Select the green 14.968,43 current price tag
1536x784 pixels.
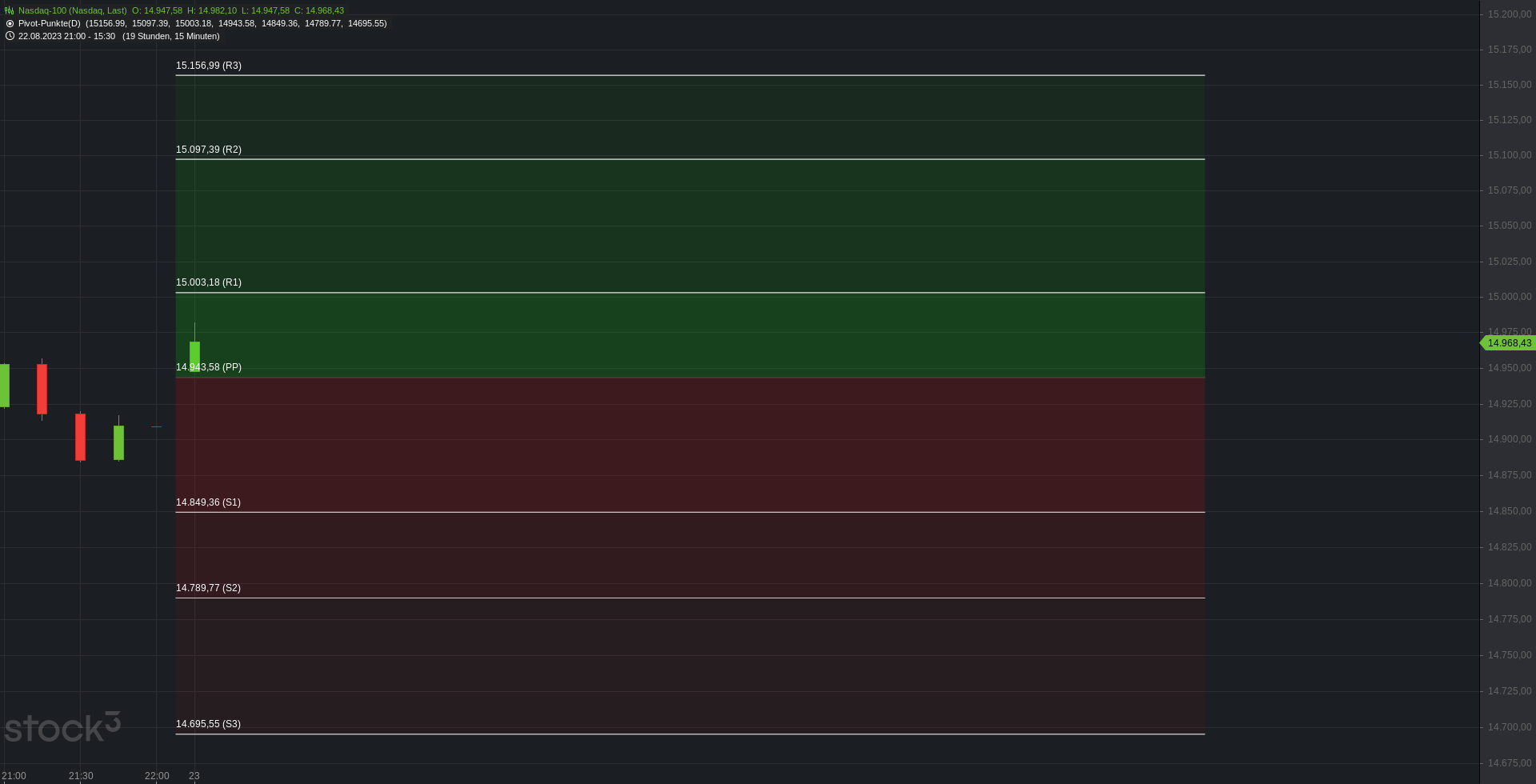click(1507, 343)
